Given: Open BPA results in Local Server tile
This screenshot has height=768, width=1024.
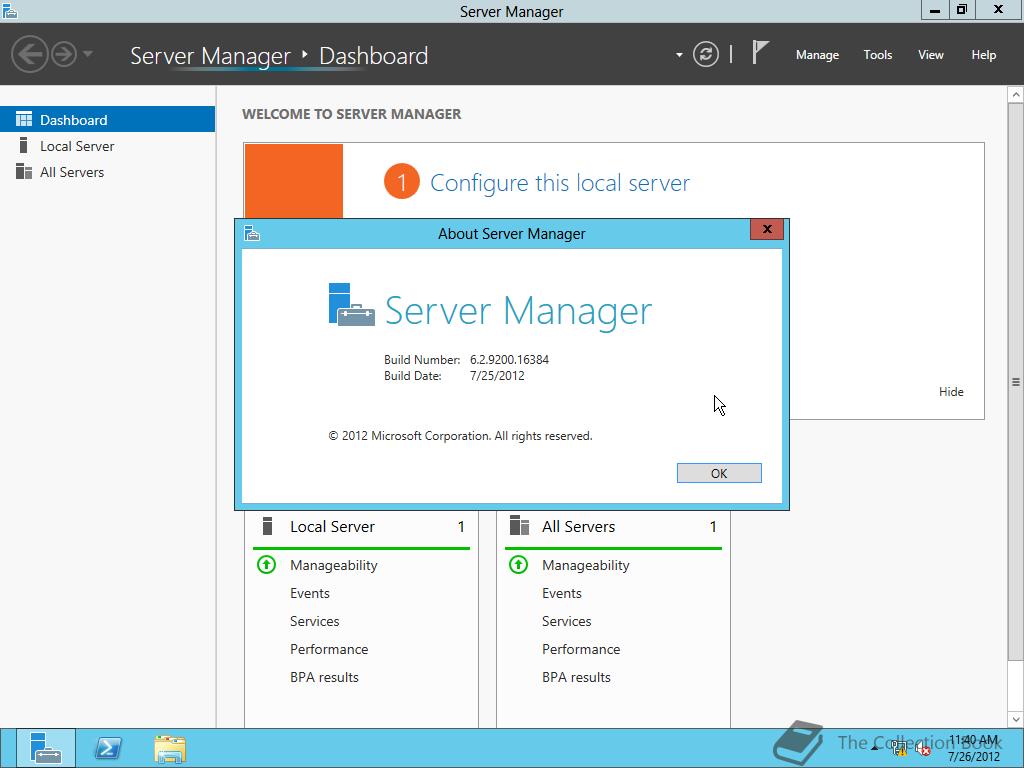Looking at the screenshot, I should (325, 677).
